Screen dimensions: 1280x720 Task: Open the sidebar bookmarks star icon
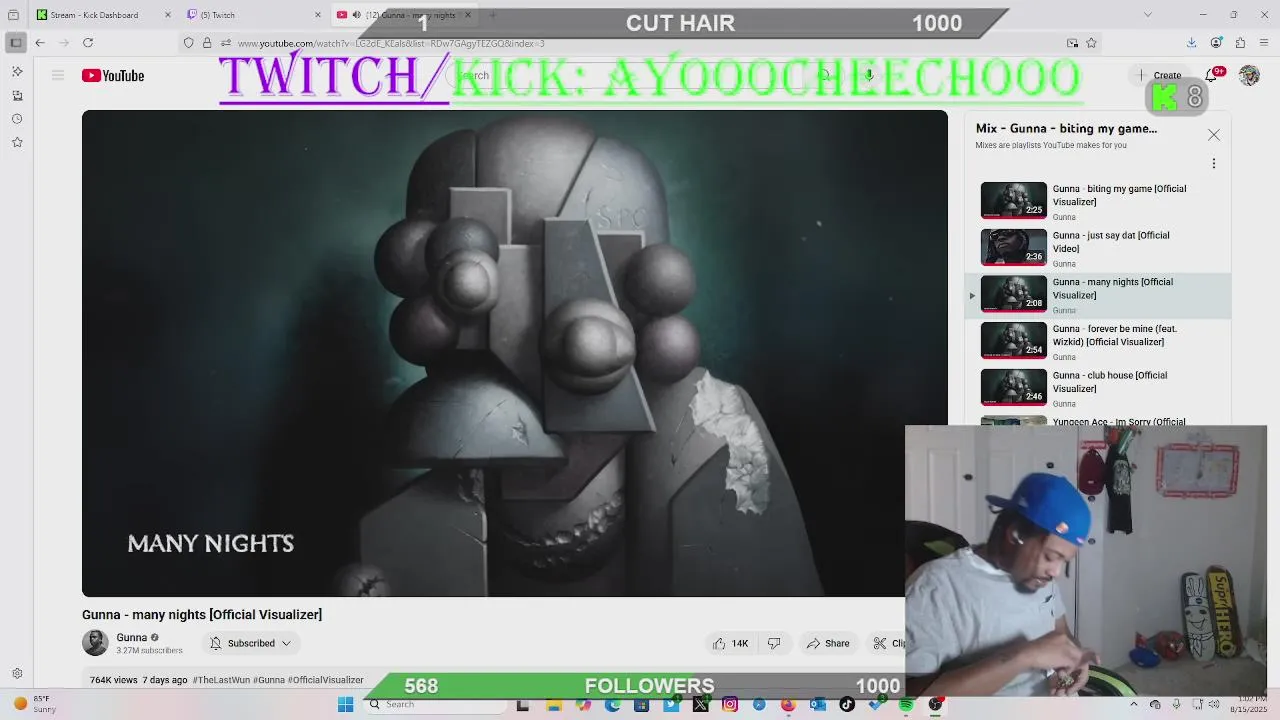[x=17, y=142]
